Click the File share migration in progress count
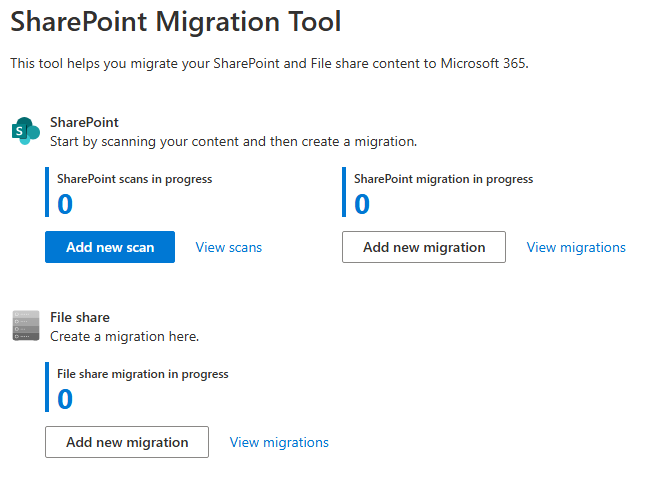Viewport: 661px width, 492px height. click(x=65, y=399)
